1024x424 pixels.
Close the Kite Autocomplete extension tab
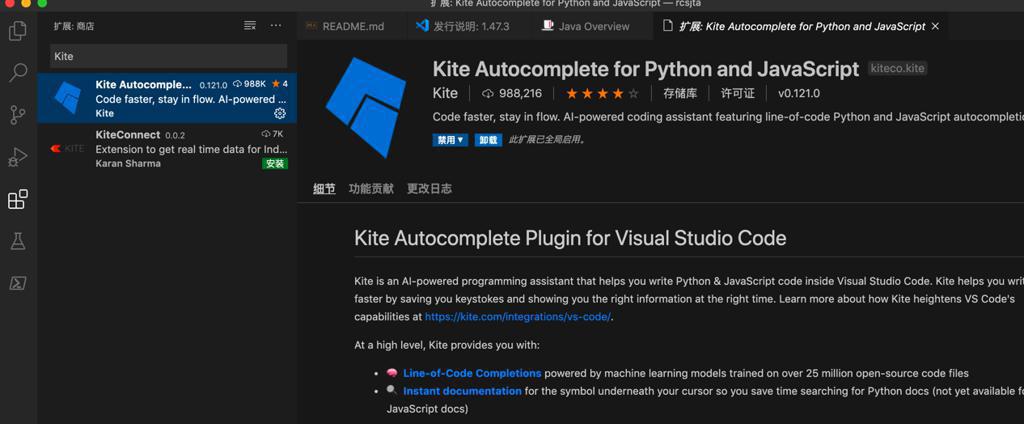pyautogui.click(x=935, y=26)
